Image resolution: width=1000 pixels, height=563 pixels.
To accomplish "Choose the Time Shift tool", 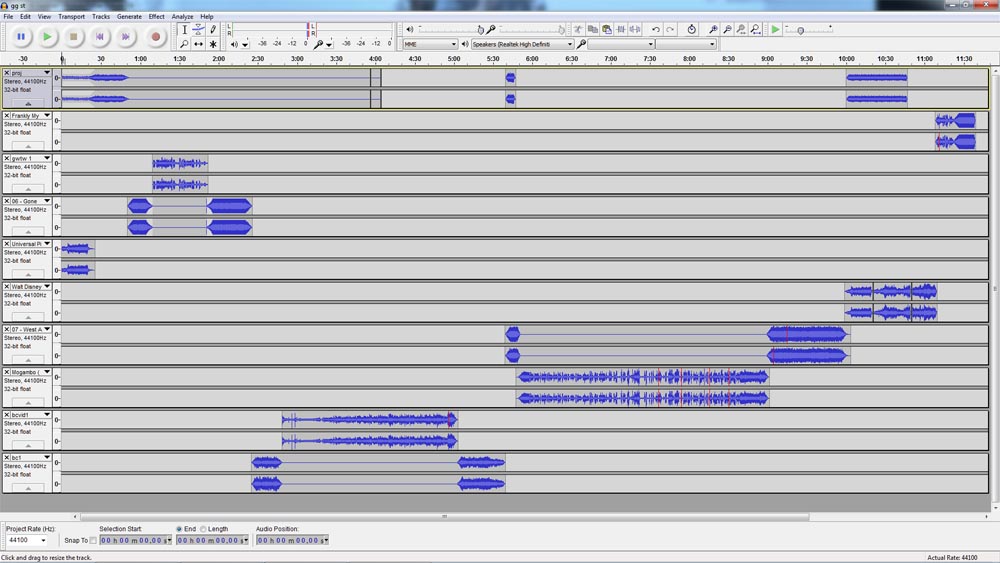I will point(198,44).
